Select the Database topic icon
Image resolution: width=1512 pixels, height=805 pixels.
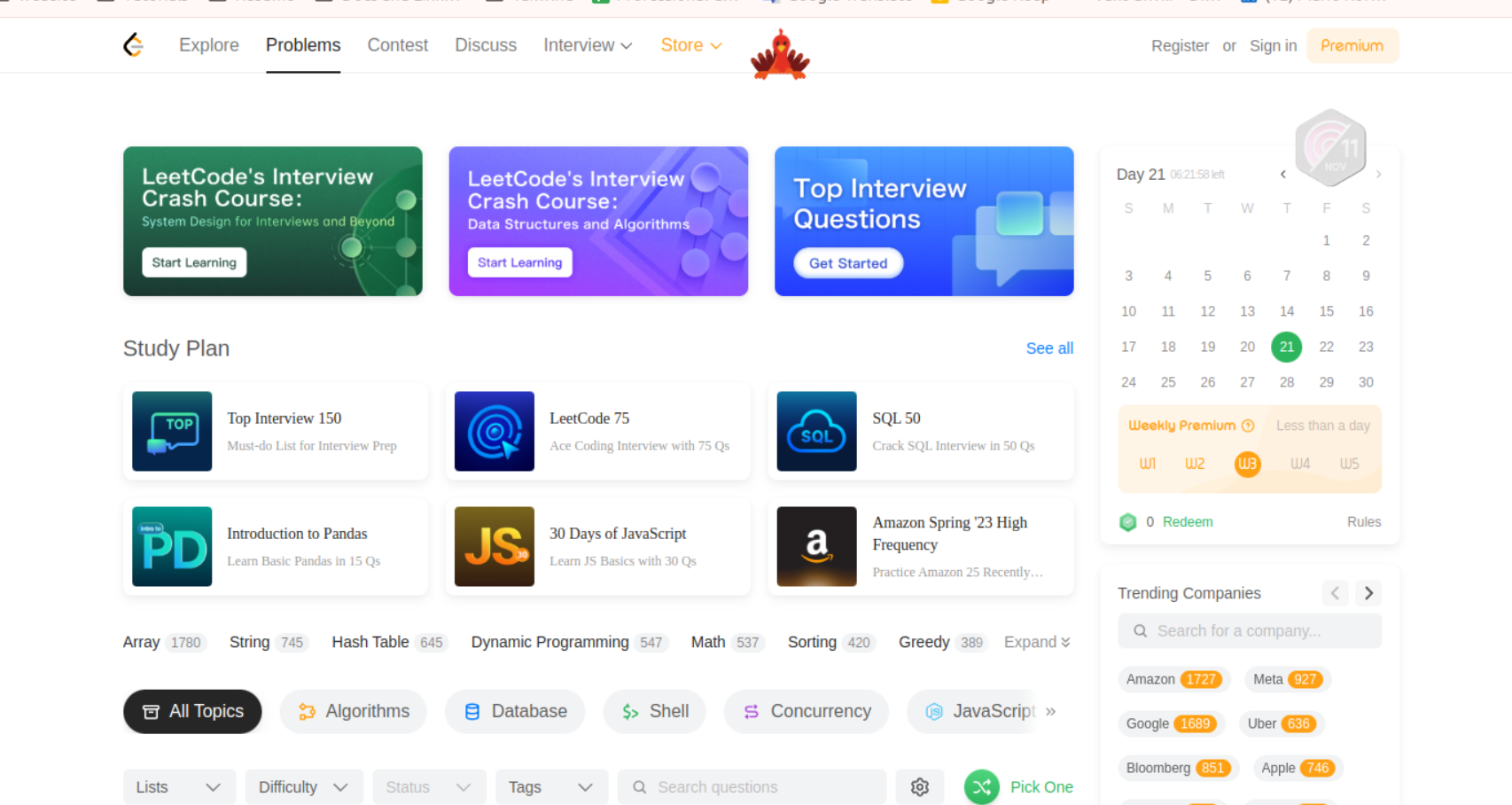coord(471,711)
